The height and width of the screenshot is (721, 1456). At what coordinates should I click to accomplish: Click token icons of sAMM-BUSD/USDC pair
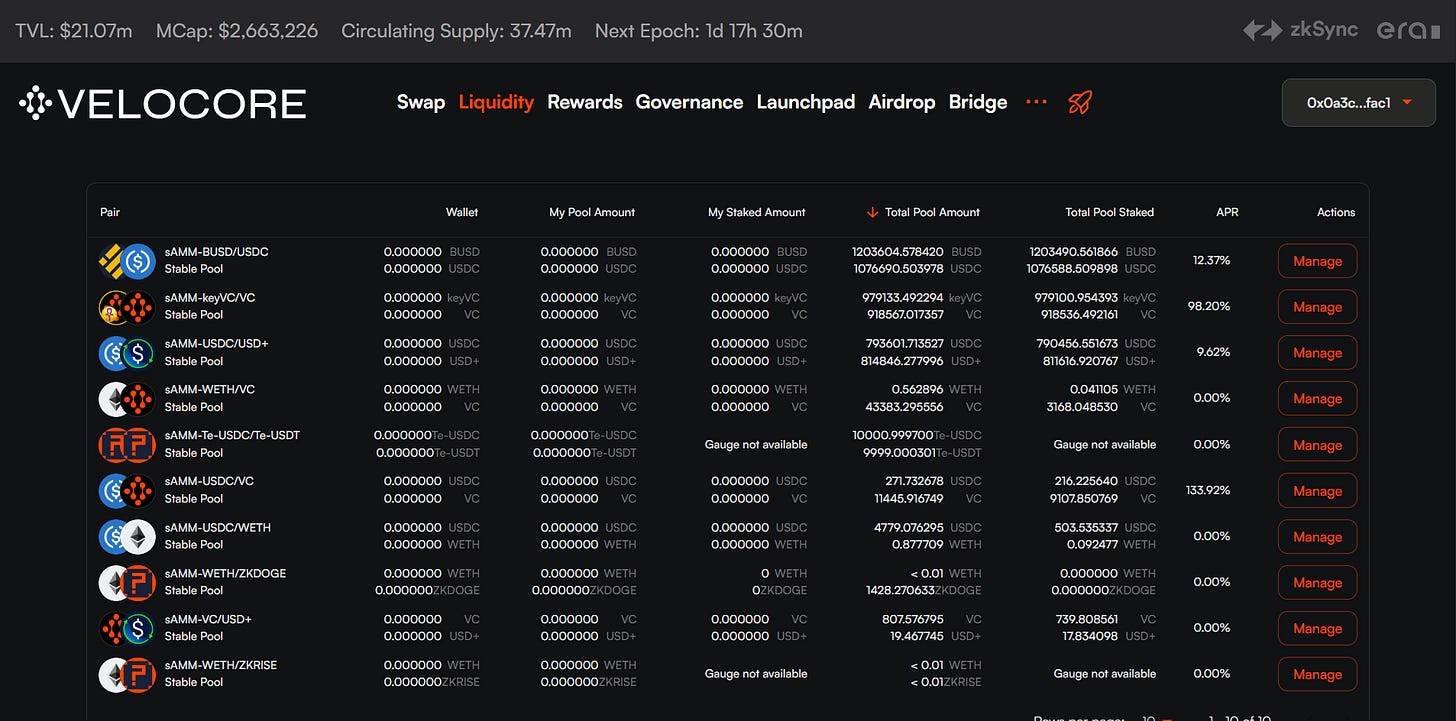pos(127,261)
